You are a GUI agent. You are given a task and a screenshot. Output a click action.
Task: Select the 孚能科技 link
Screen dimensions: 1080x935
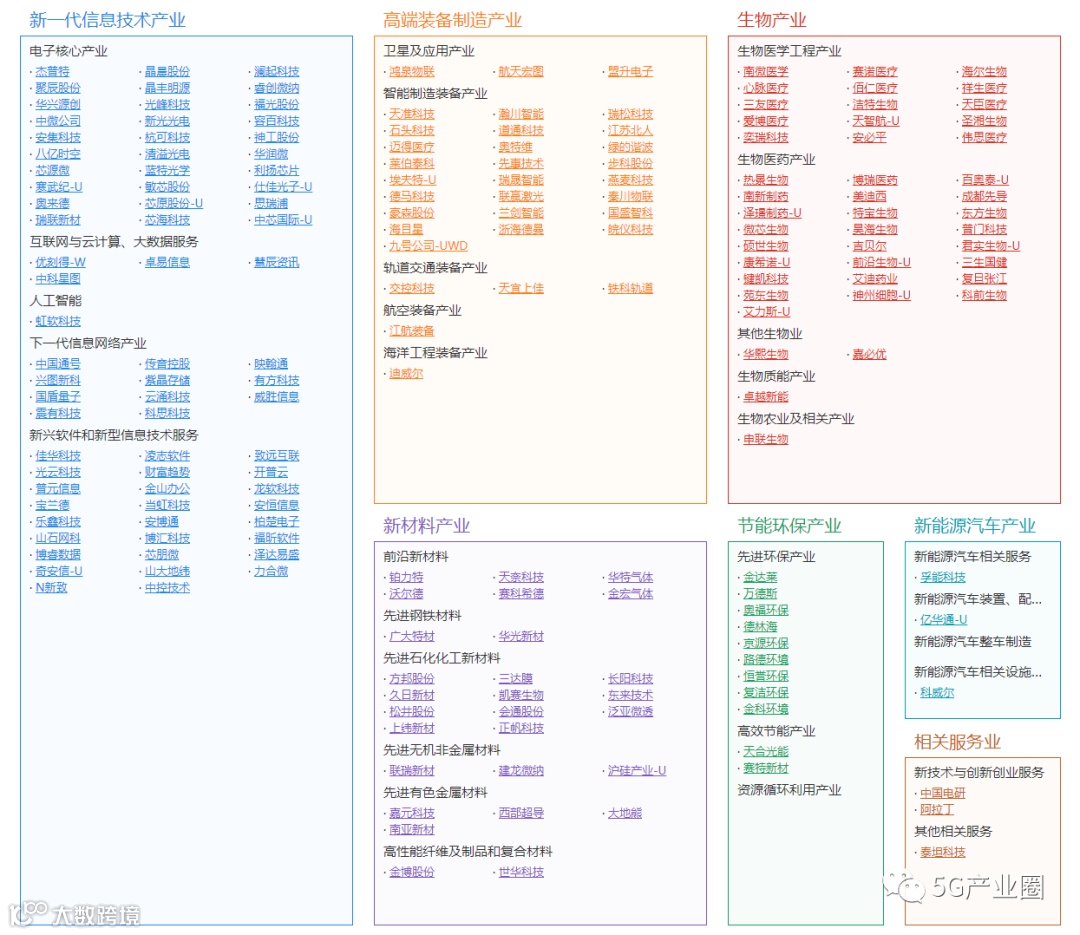tap(943, 578)
